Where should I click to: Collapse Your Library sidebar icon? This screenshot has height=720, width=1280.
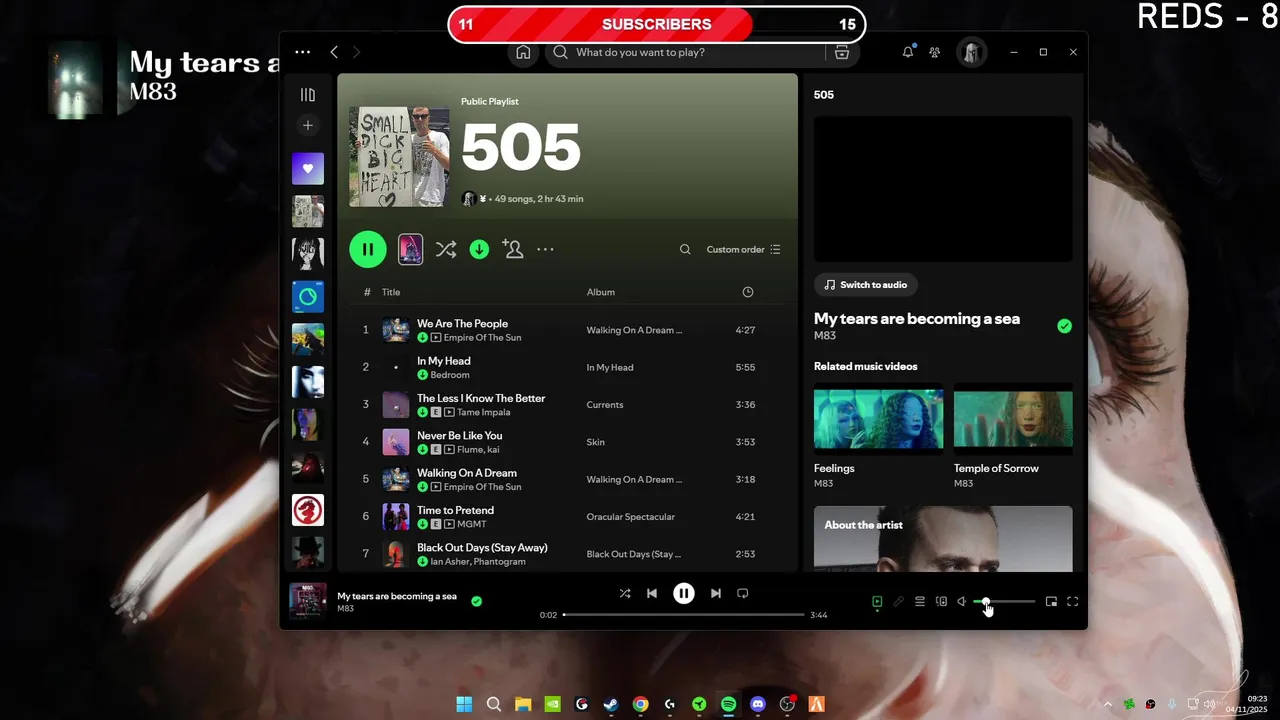coord(308,95)
